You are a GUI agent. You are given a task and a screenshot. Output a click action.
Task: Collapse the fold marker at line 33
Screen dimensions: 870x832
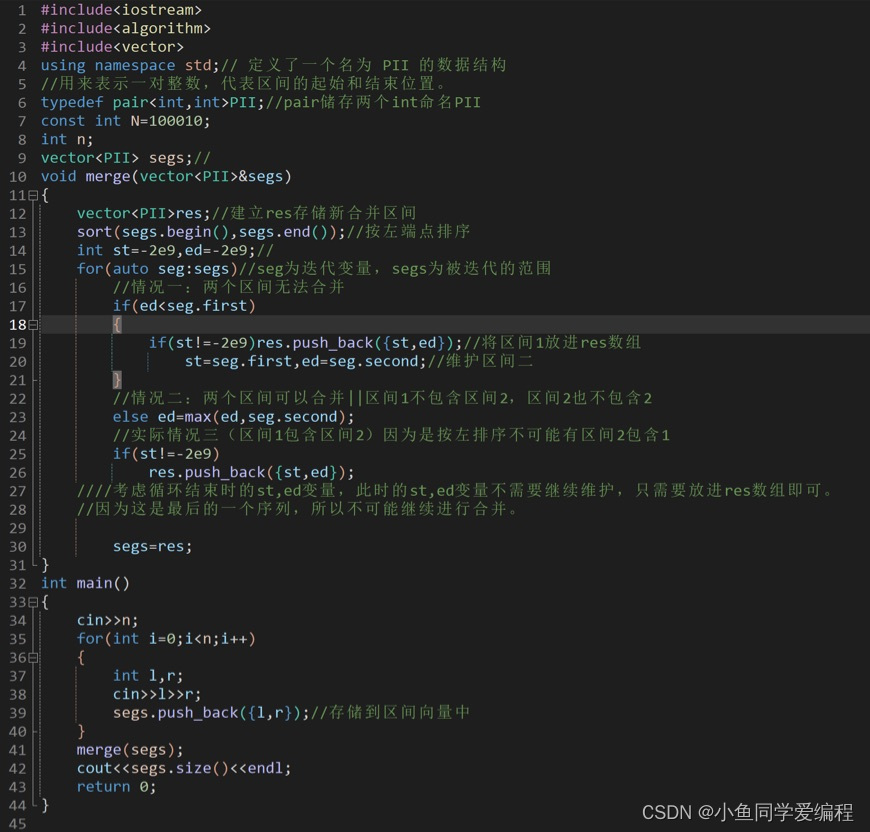point(33,602)
